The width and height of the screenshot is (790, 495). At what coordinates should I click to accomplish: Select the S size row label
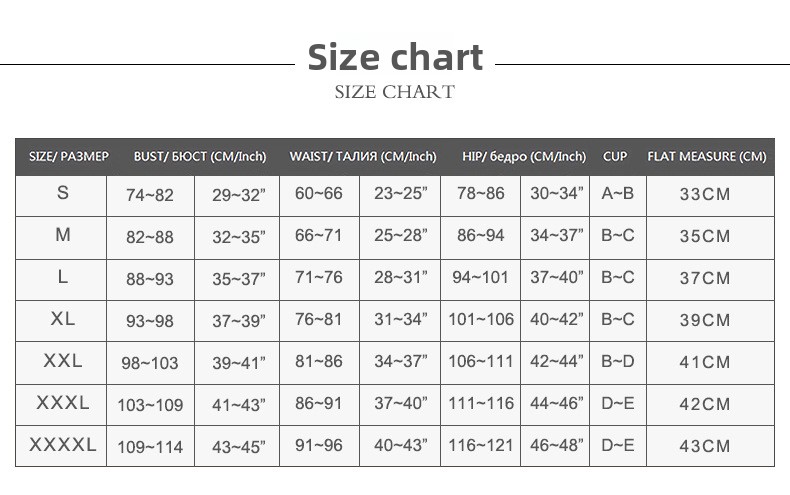click(63, 193)
